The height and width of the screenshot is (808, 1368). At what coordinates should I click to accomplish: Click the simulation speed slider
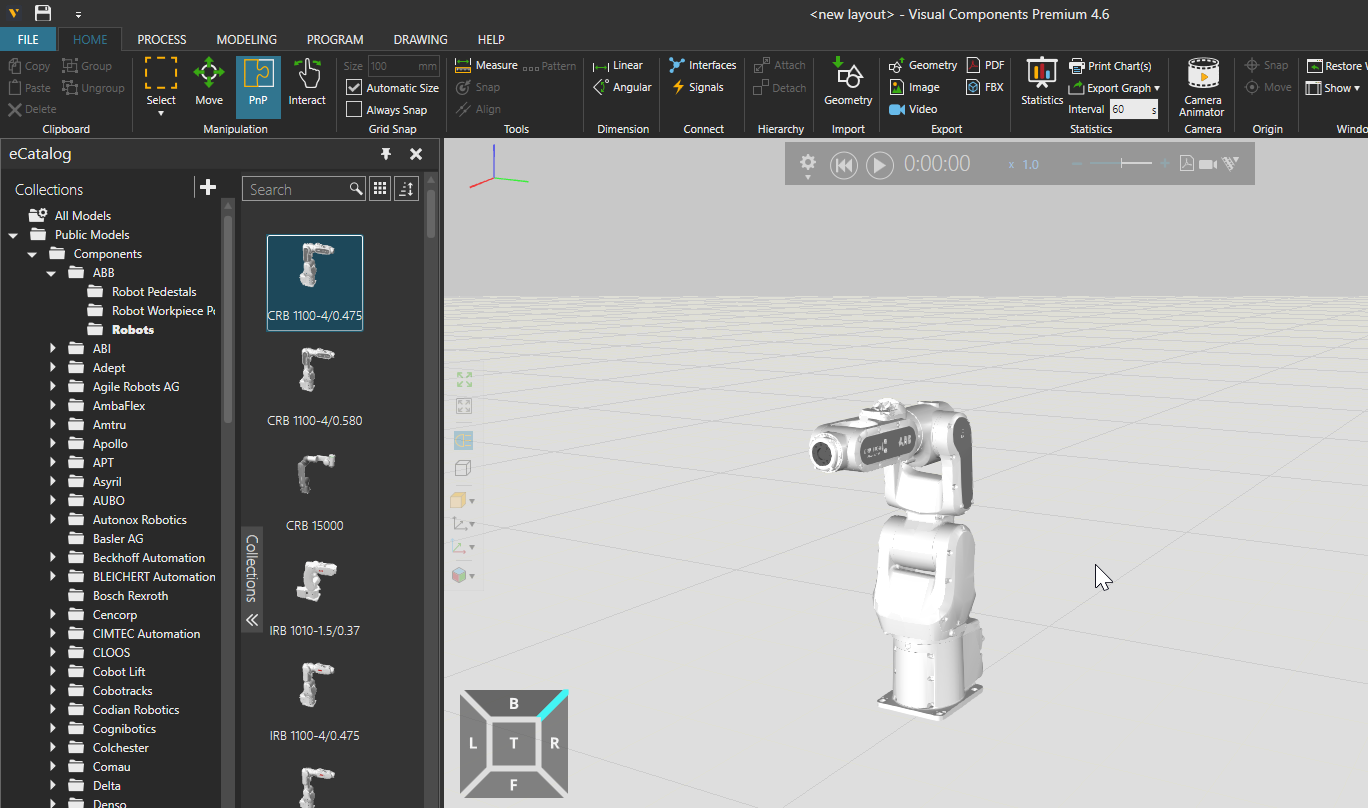[1121, 163]
